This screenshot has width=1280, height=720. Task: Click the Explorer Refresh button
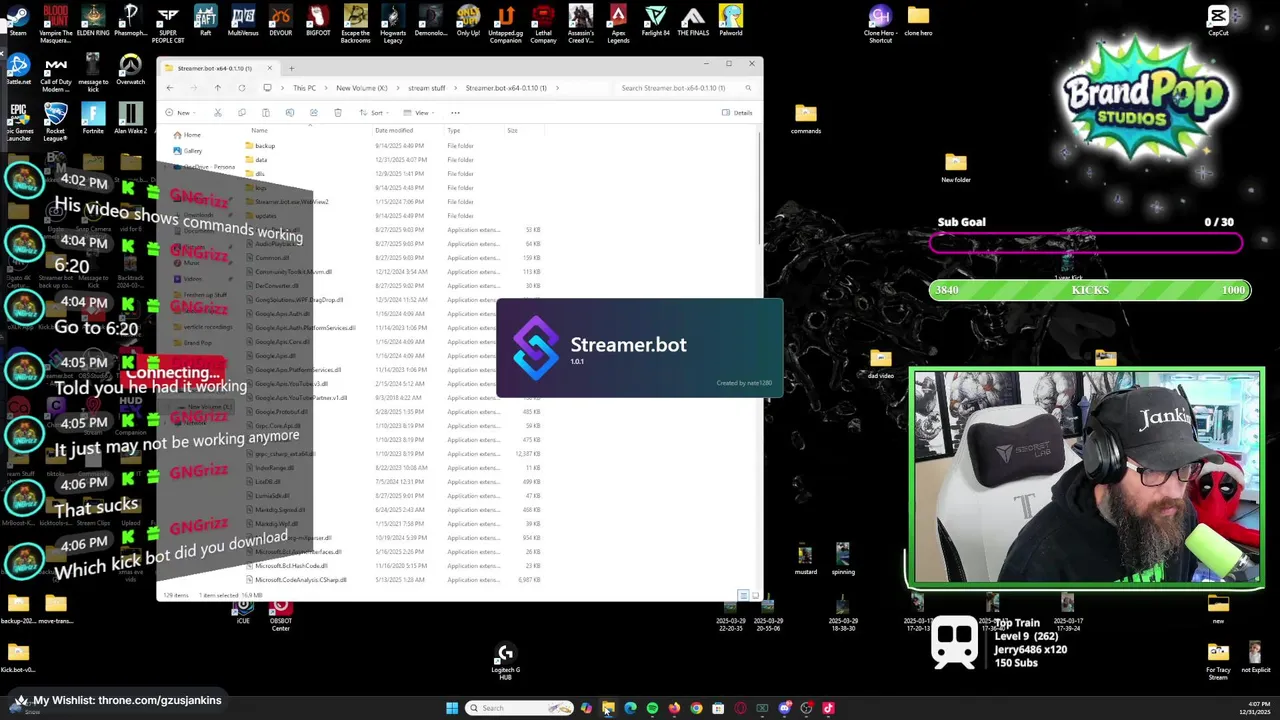(241, 88)
